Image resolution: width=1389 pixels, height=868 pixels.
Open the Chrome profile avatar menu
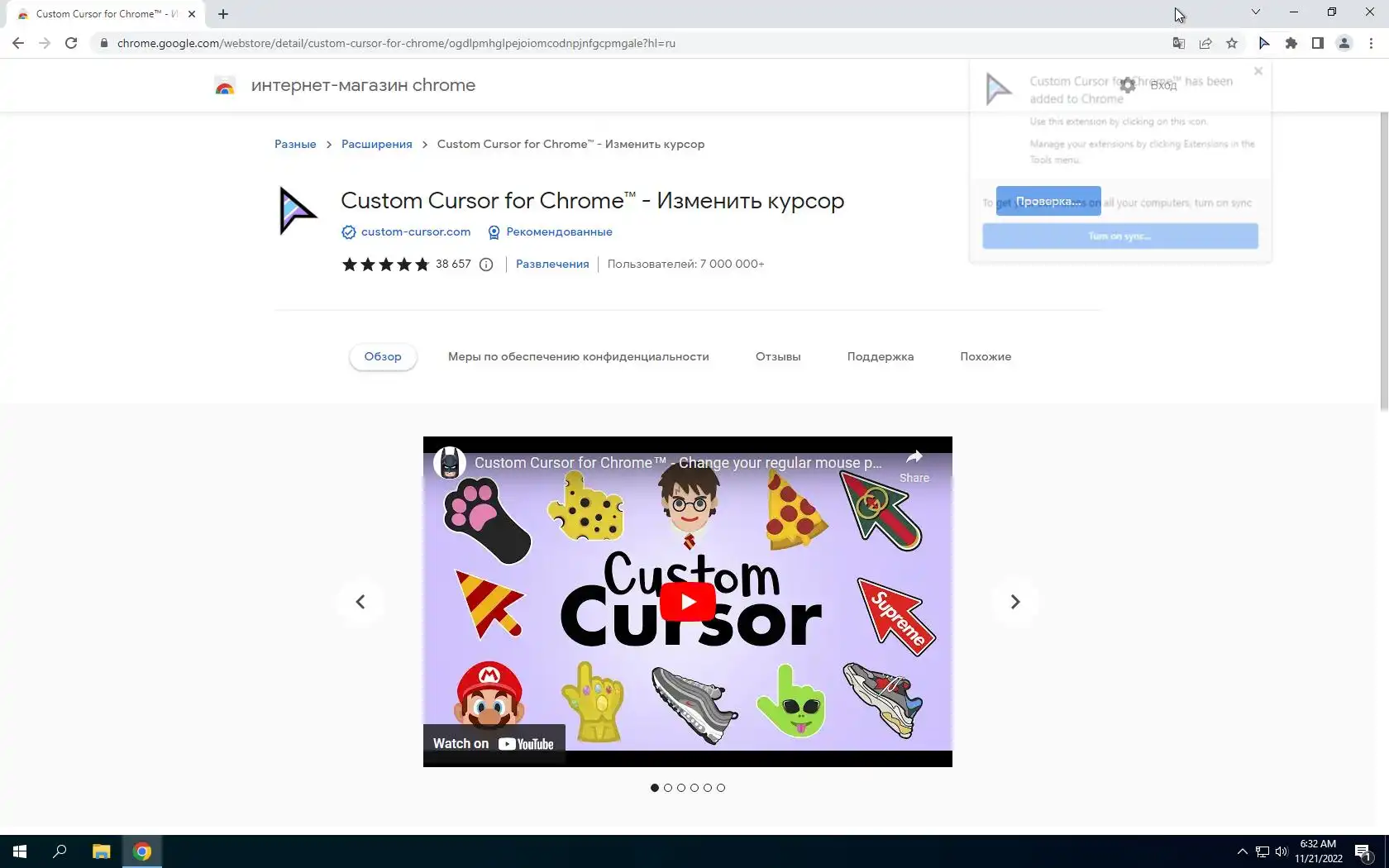point(1344,43)
